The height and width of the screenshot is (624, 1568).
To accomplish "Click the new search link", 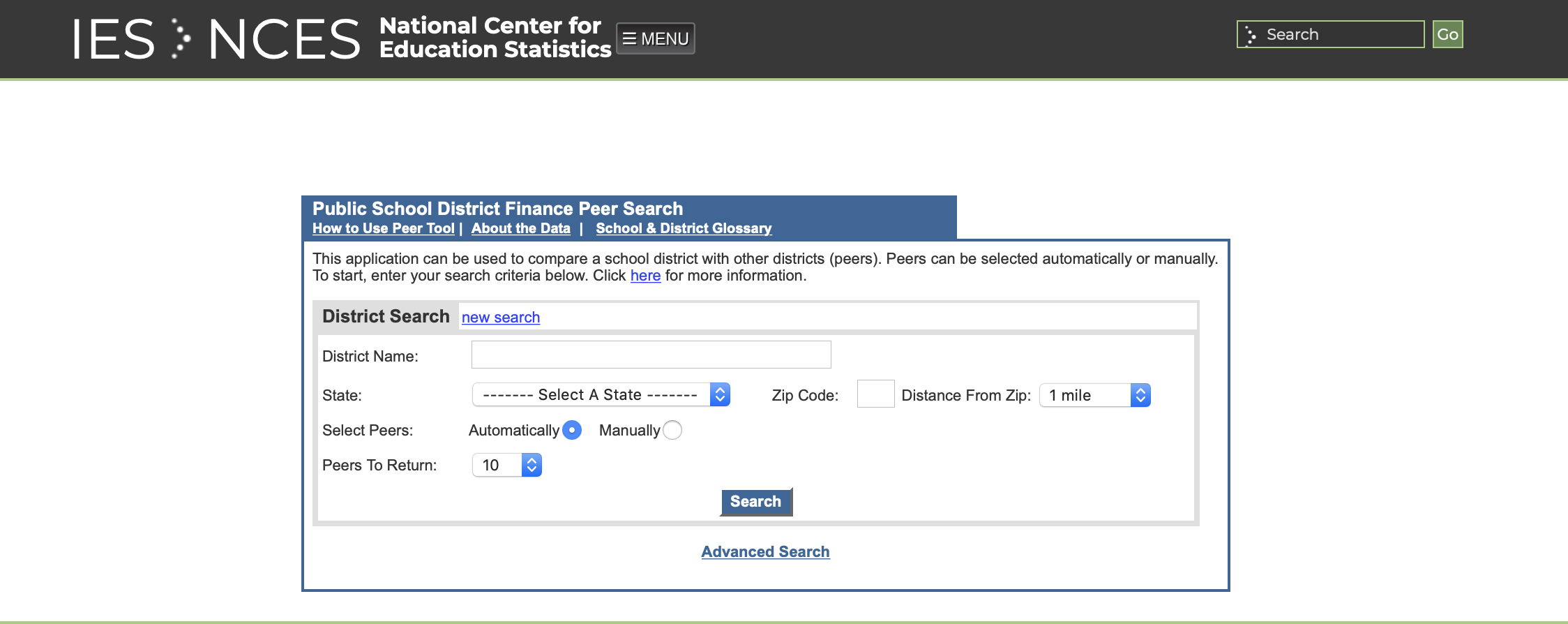I will coord(500,318).
